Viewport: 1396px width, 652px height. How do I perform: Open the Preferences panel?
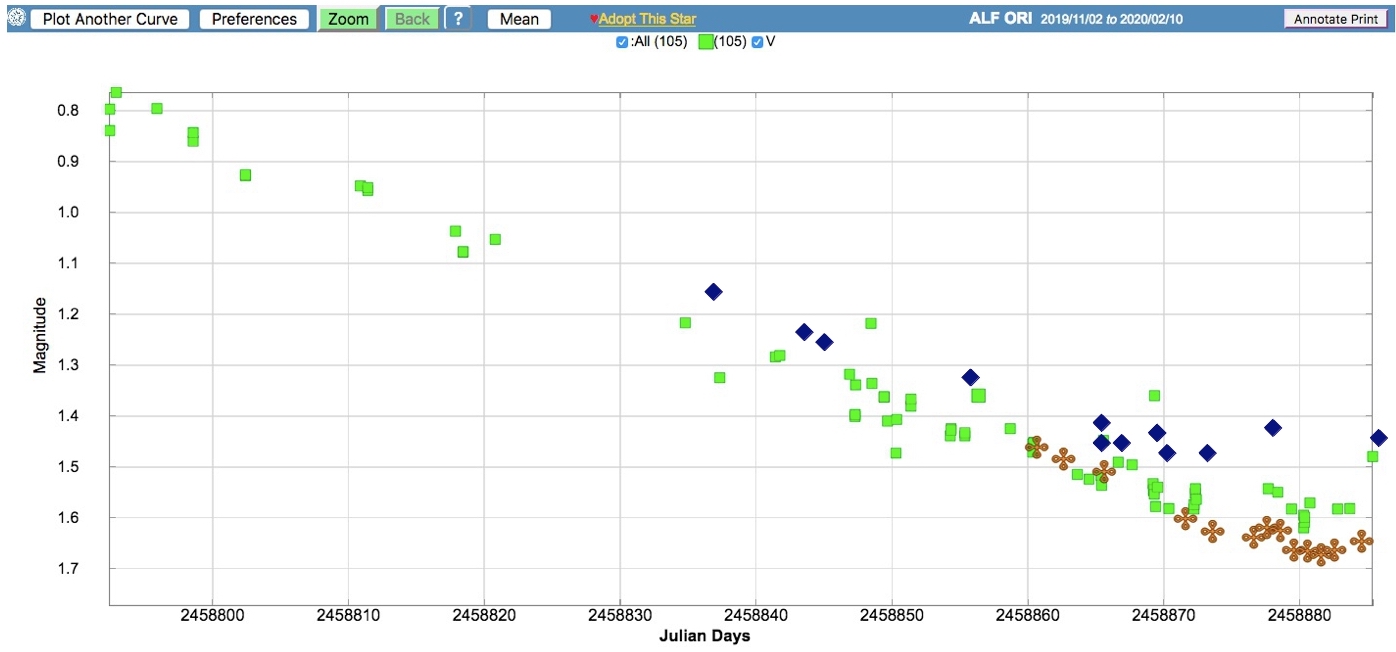pyautogui.click(x=254, y=19)
